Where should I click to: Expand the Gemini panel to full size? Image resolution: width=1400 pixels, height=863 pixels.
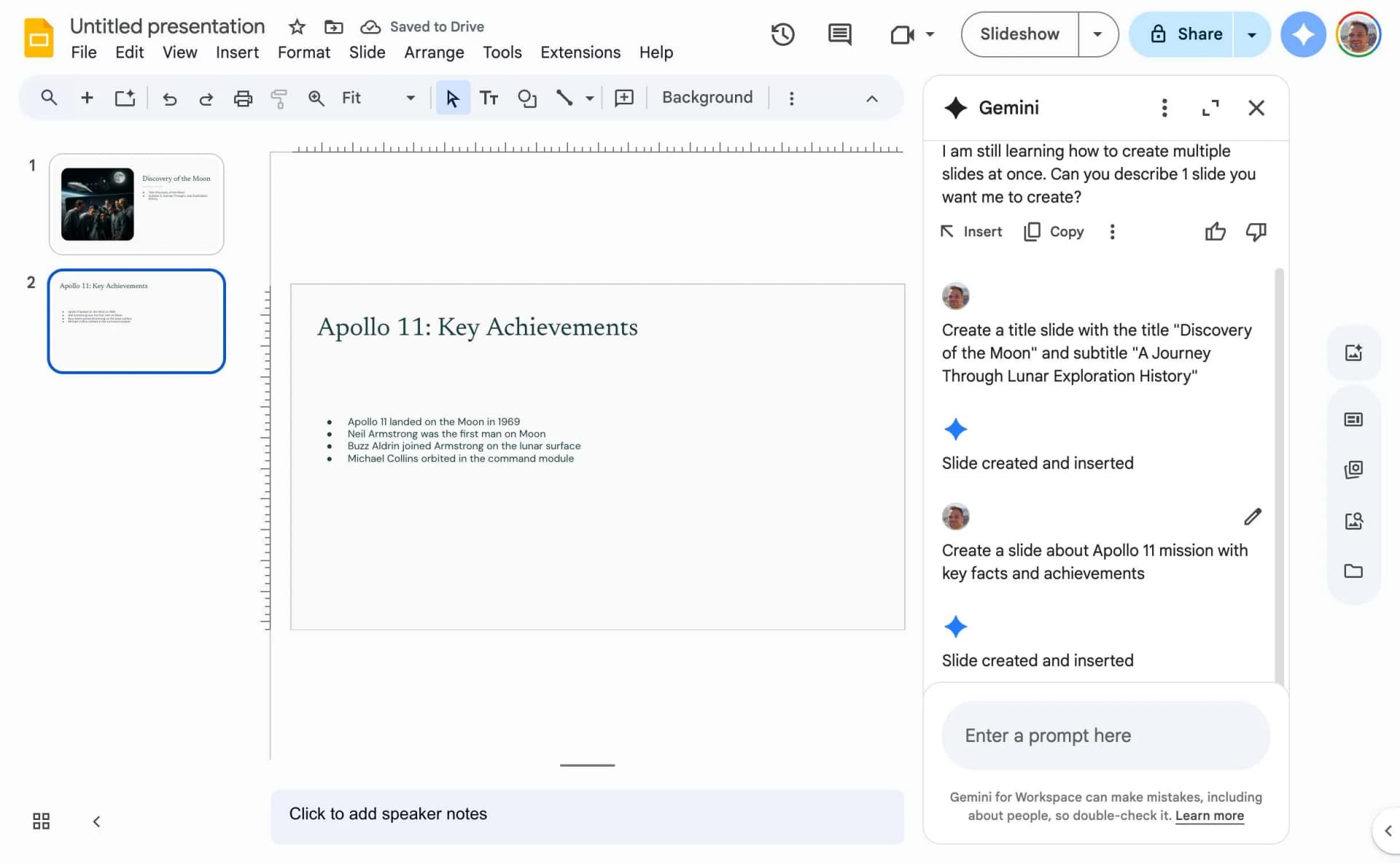coord(1210,108)
